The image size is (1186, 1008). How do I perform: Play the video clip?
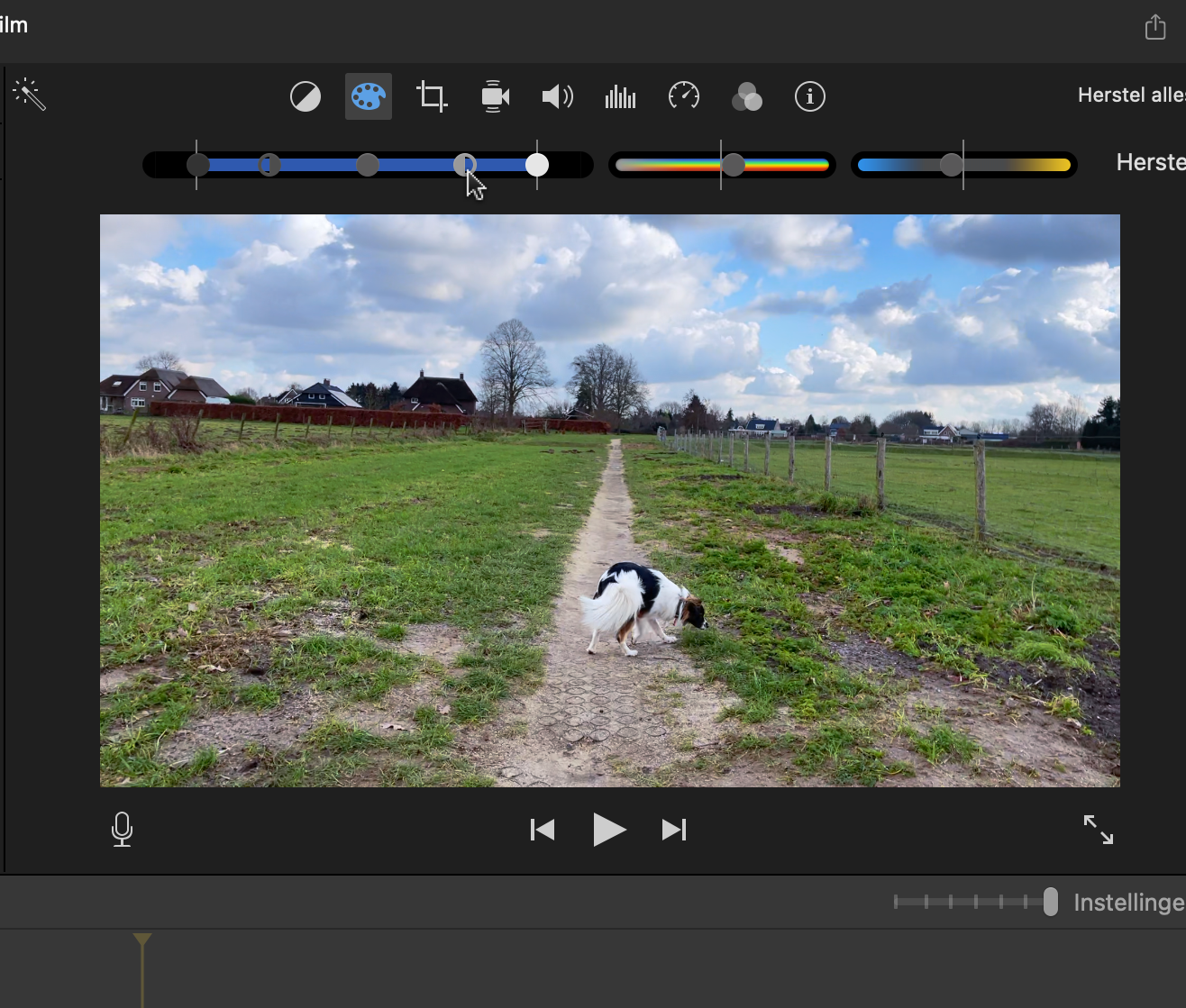(608, 830)
